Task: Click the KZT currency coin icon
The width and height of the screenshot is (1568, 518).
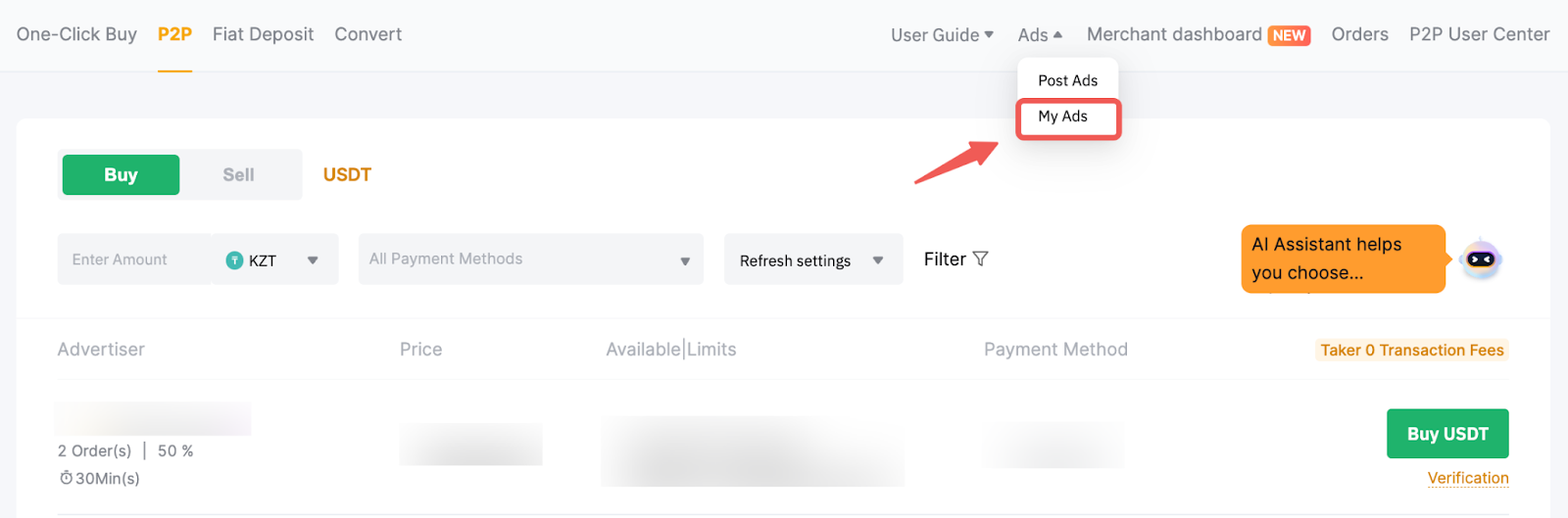Action: (x=234, y=260)
